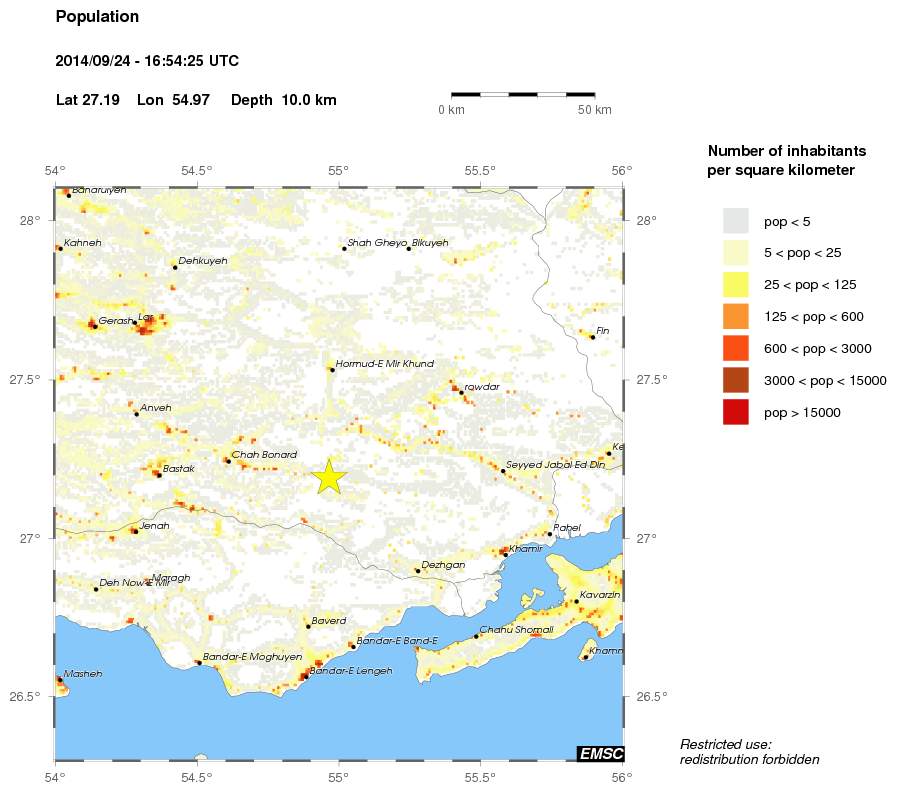The width and height of the screenshot is (897, 792).
Task: Click 'Number of inhabitants per square kilometer' heading
Action: click(x=787, y=161)
